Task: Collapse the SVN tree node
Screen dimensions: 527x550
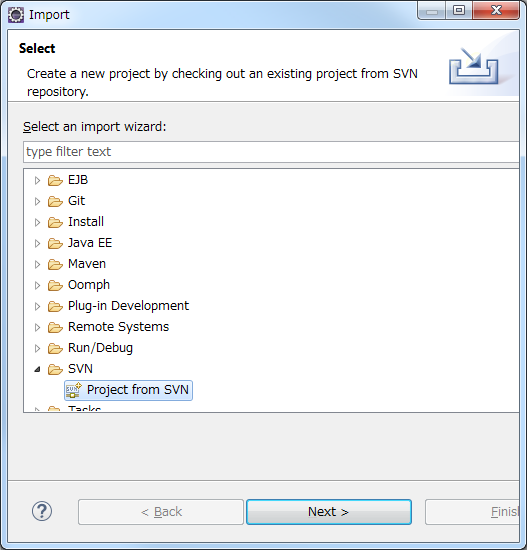Action: point(37,369)
